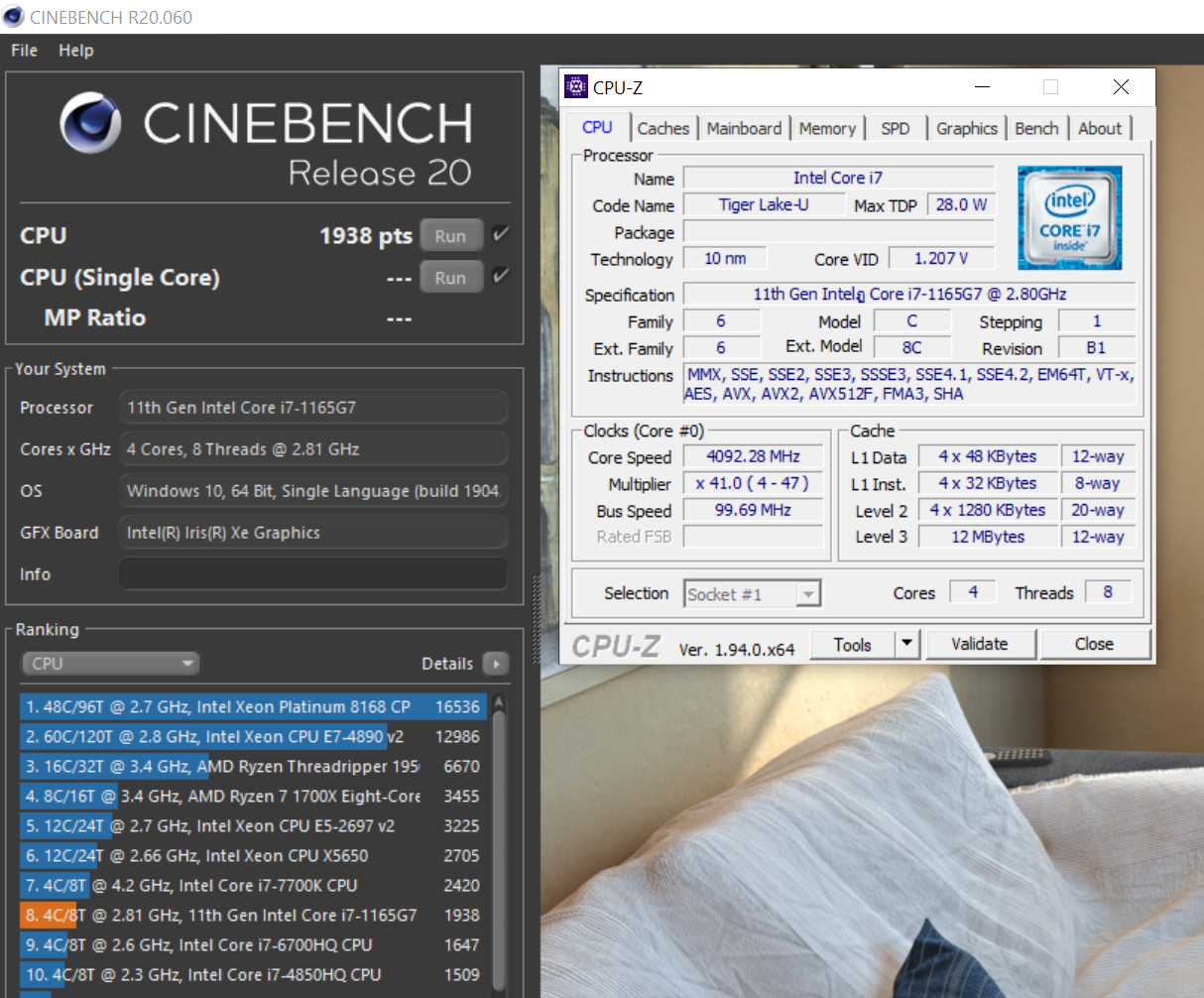
Task: Click the L1 Inst. value 4 x 32 KBytes
Action: tap(988, 483)
